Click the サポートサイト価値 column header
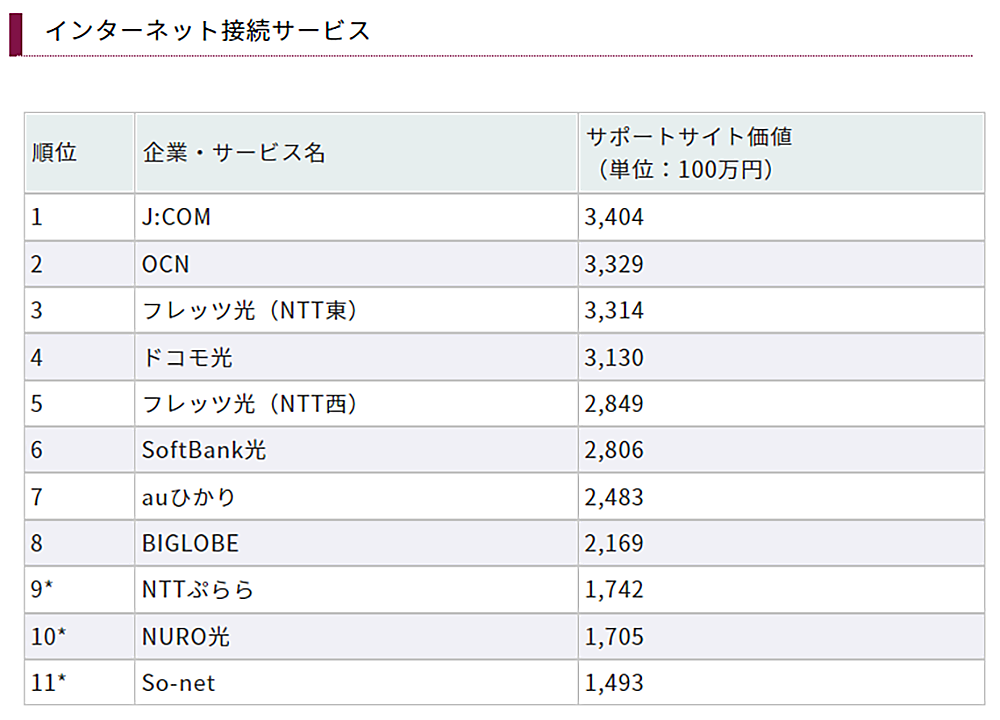 pyautogui.click(x=689, y=154)
